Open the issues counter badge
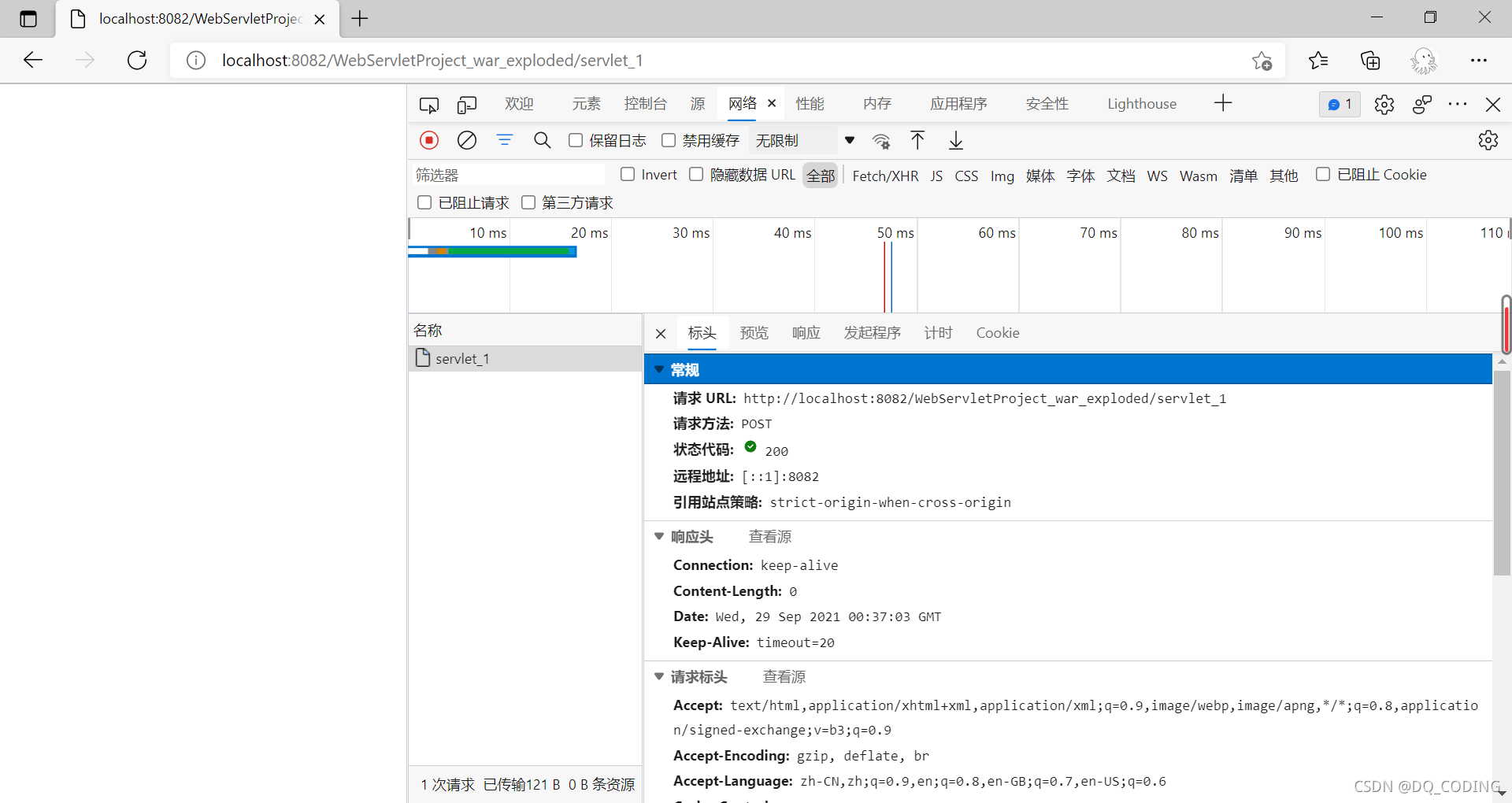This screenshot has width=1512, height=803. click(x=1340, y=104)
